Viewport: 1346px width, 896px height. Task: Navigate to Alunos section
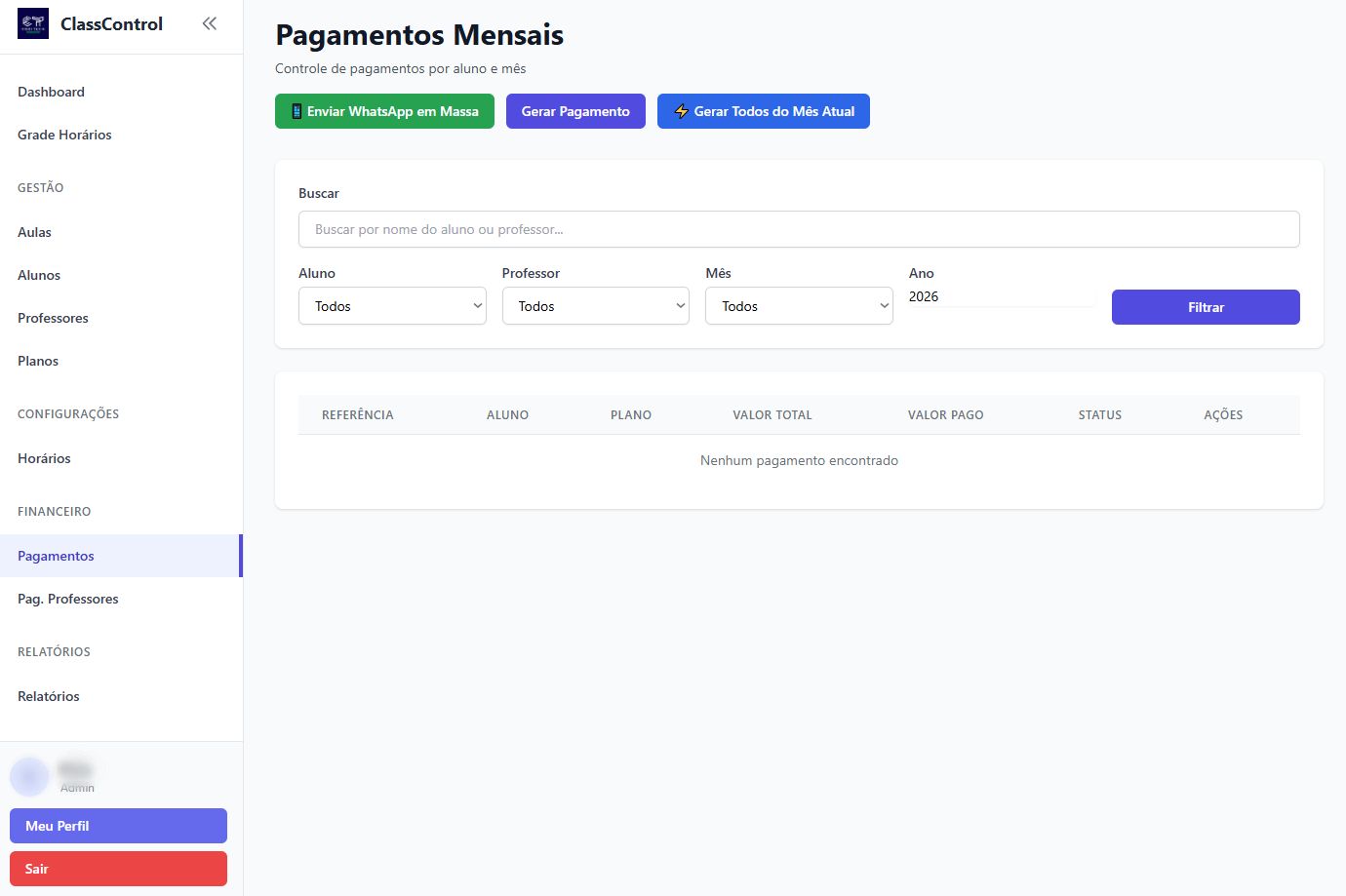39,275
